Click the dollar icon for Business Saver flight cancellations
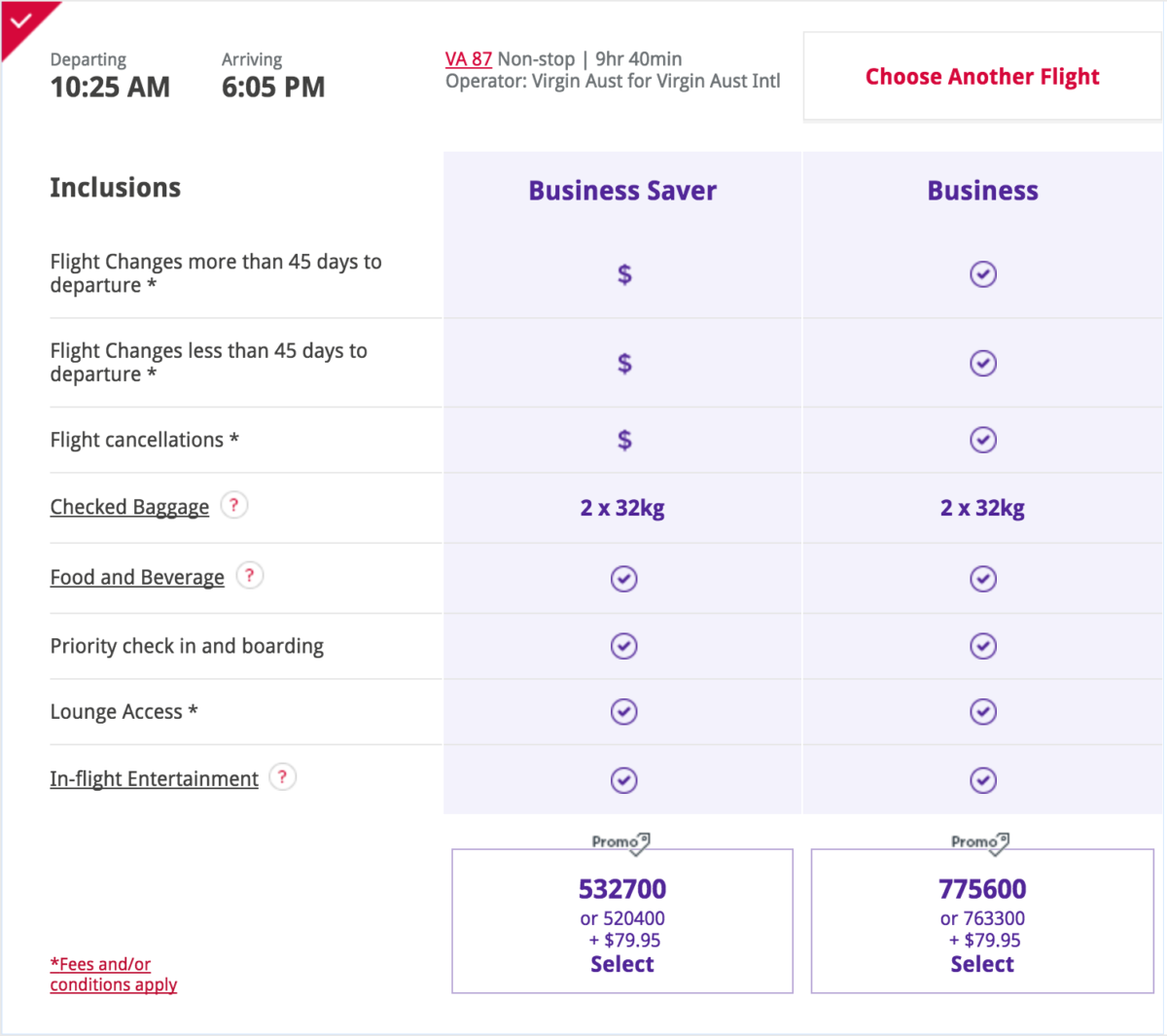This screenshot has width=1167, height=1036. coord(622,440)
